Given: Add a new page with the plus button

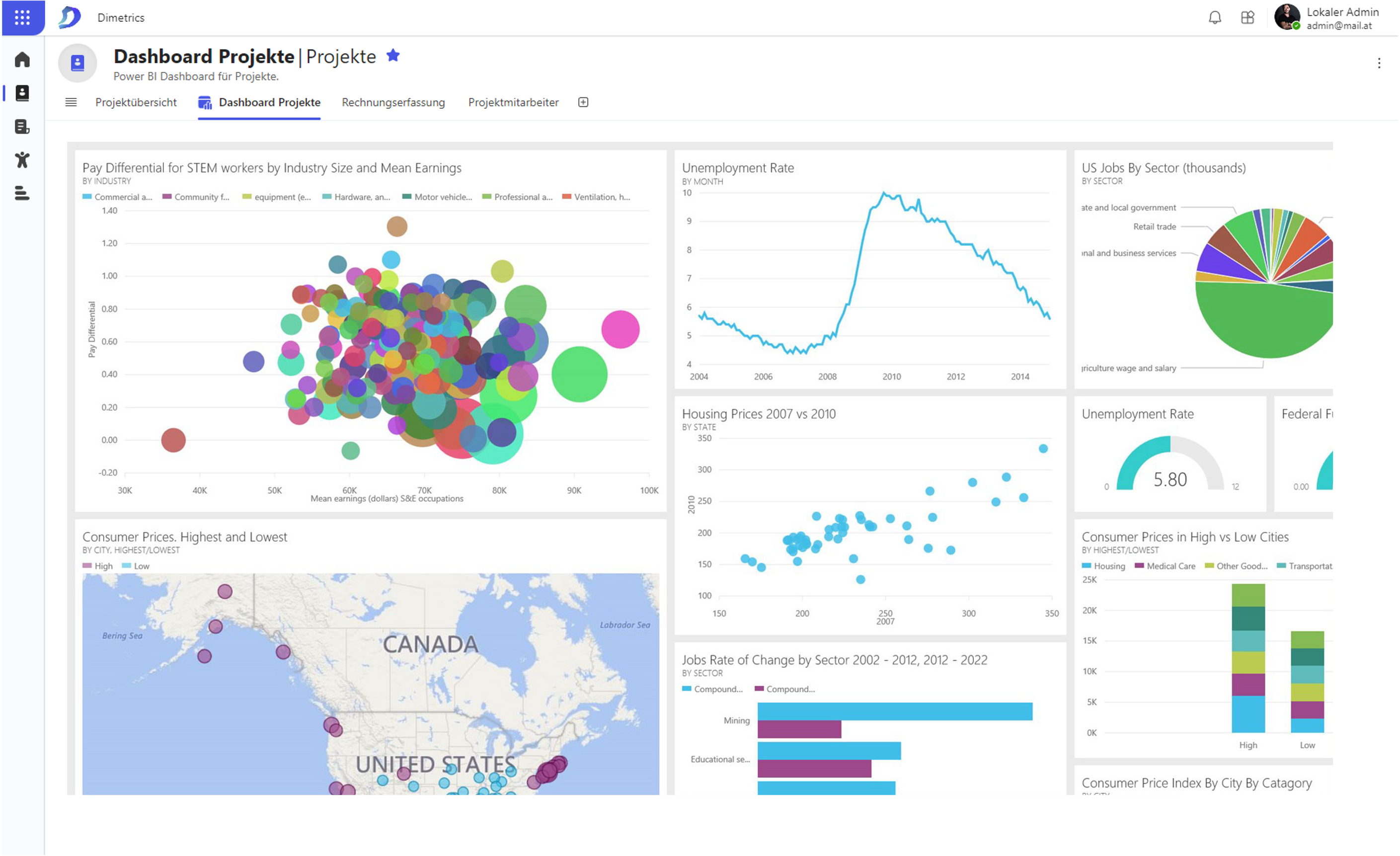Looking at the screenshot, I should (x=582, y=102).
